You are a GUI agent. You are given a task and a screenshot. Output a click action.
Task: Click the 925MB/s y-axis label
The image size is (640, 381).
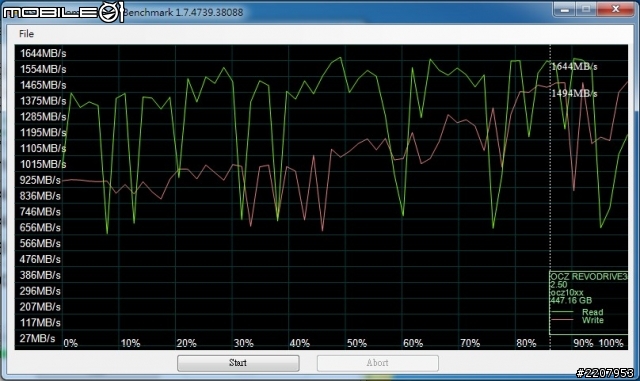[x=40, y=180]
